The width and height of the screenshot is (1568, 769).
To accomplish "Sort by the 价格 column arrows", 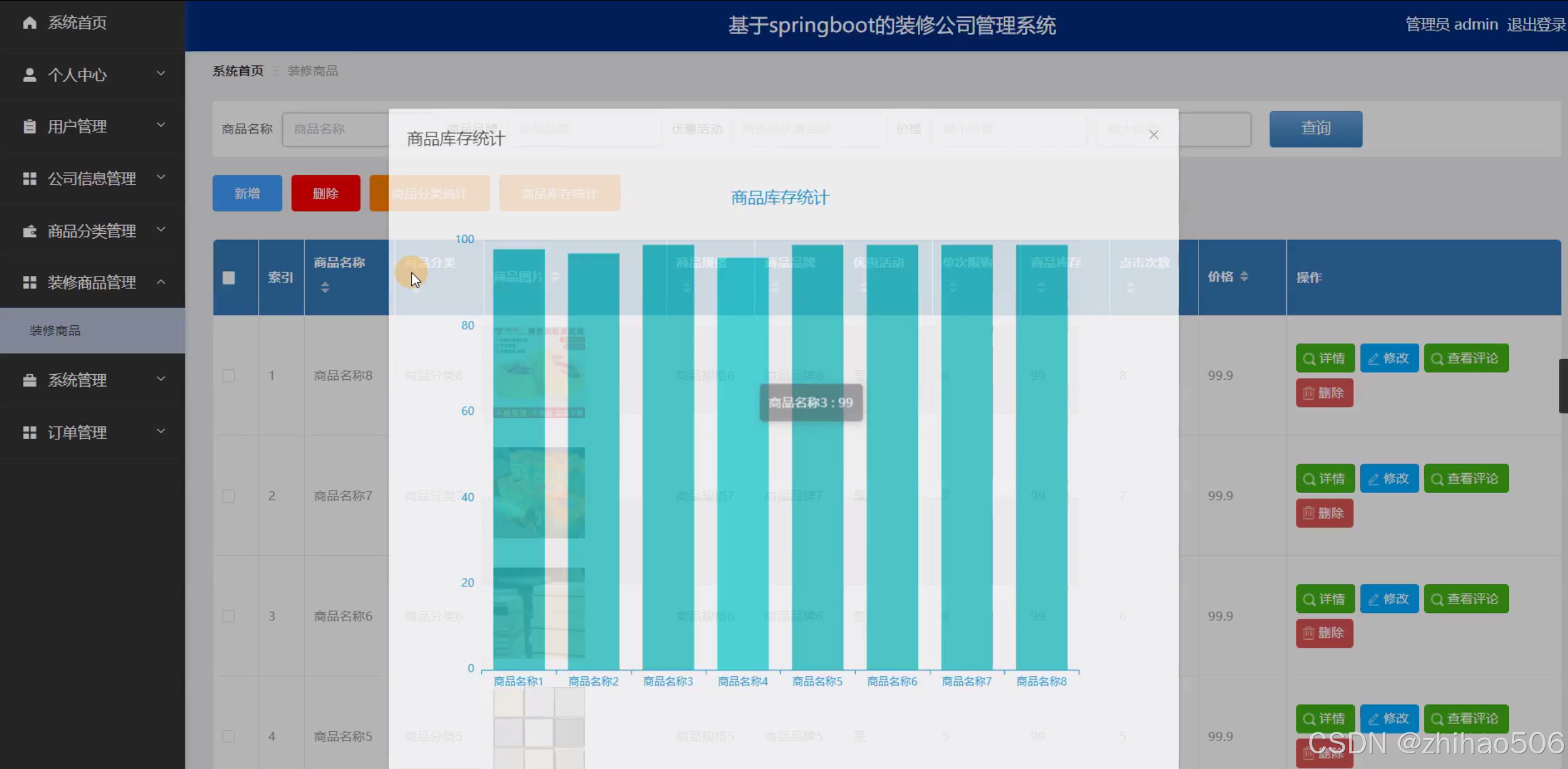I will [x=1243, y=277].
